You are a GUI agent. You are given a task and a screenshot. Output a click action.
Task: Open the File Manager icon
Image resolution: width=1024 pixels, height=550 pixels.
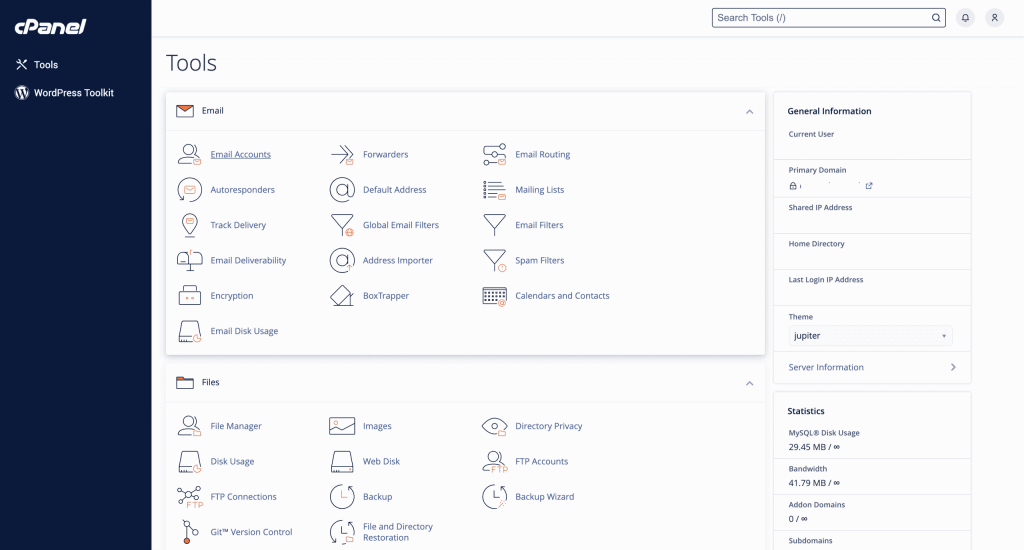[189, 426]
